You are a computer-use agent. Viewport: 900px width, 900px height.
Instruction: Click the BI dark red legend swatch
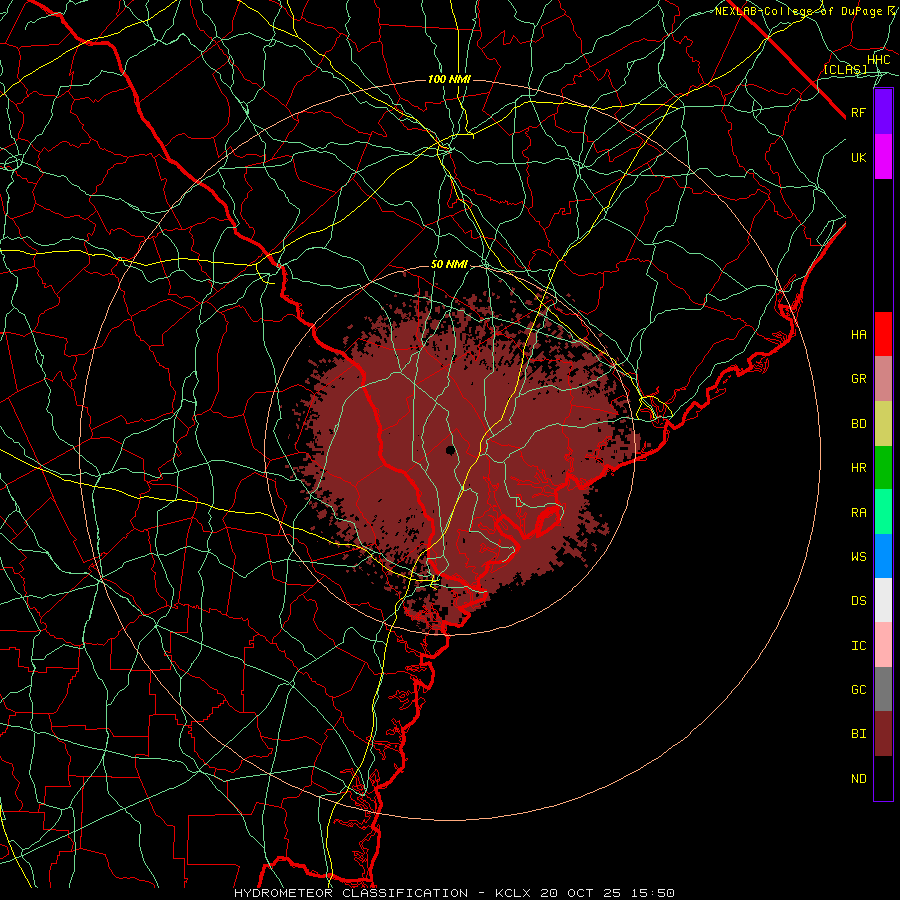coord(883,734)
